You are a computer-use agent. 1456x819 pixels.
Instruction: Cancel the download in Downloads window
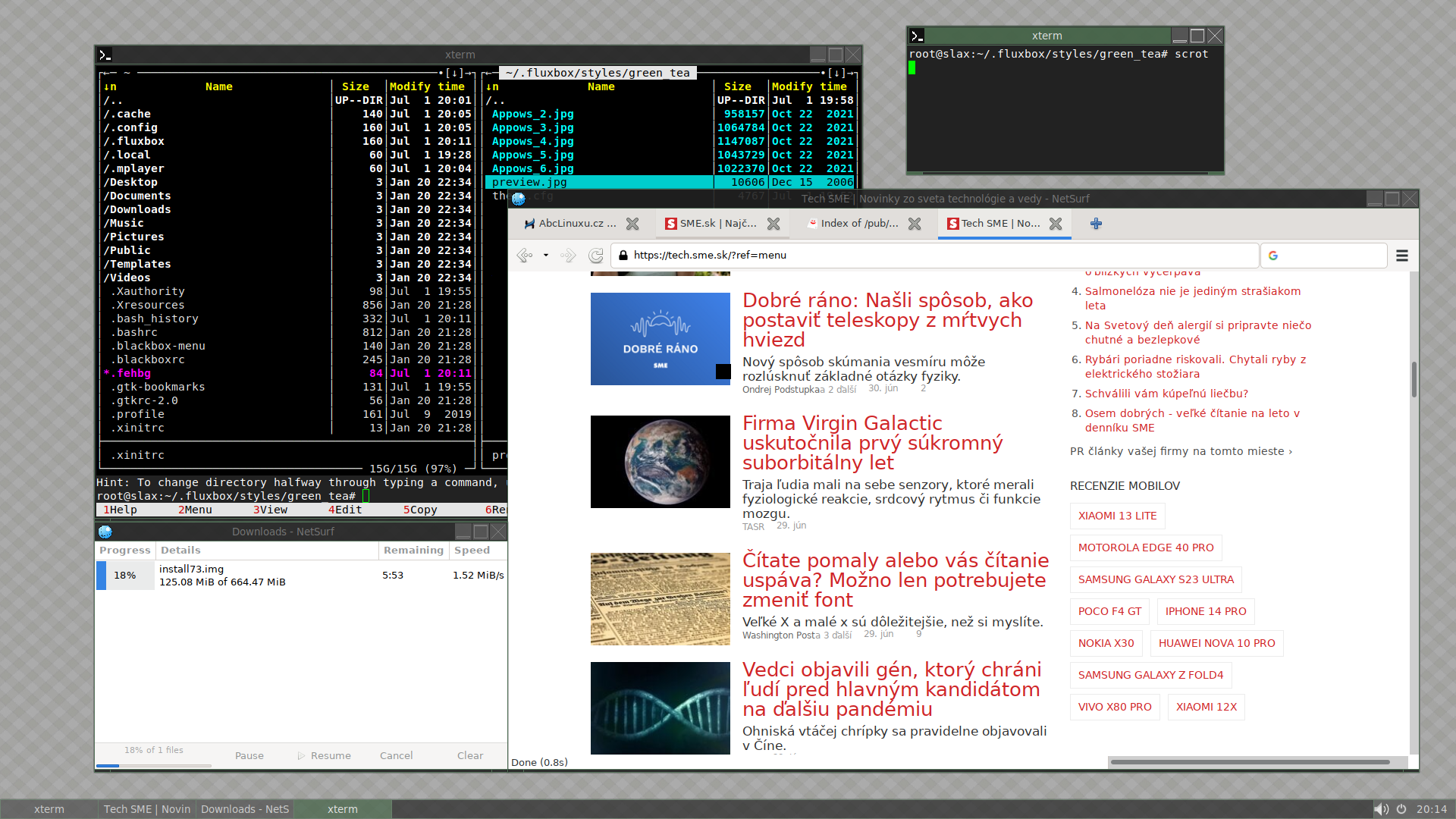tap(396, 756)
